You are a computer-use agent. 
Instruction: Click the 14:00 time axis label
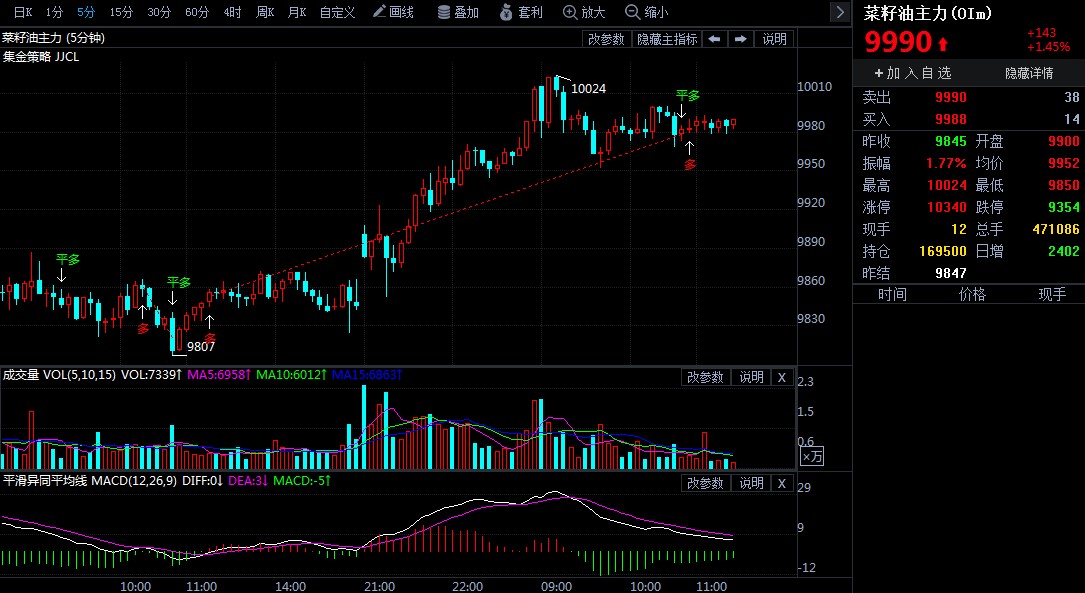(x=290, y=587)
